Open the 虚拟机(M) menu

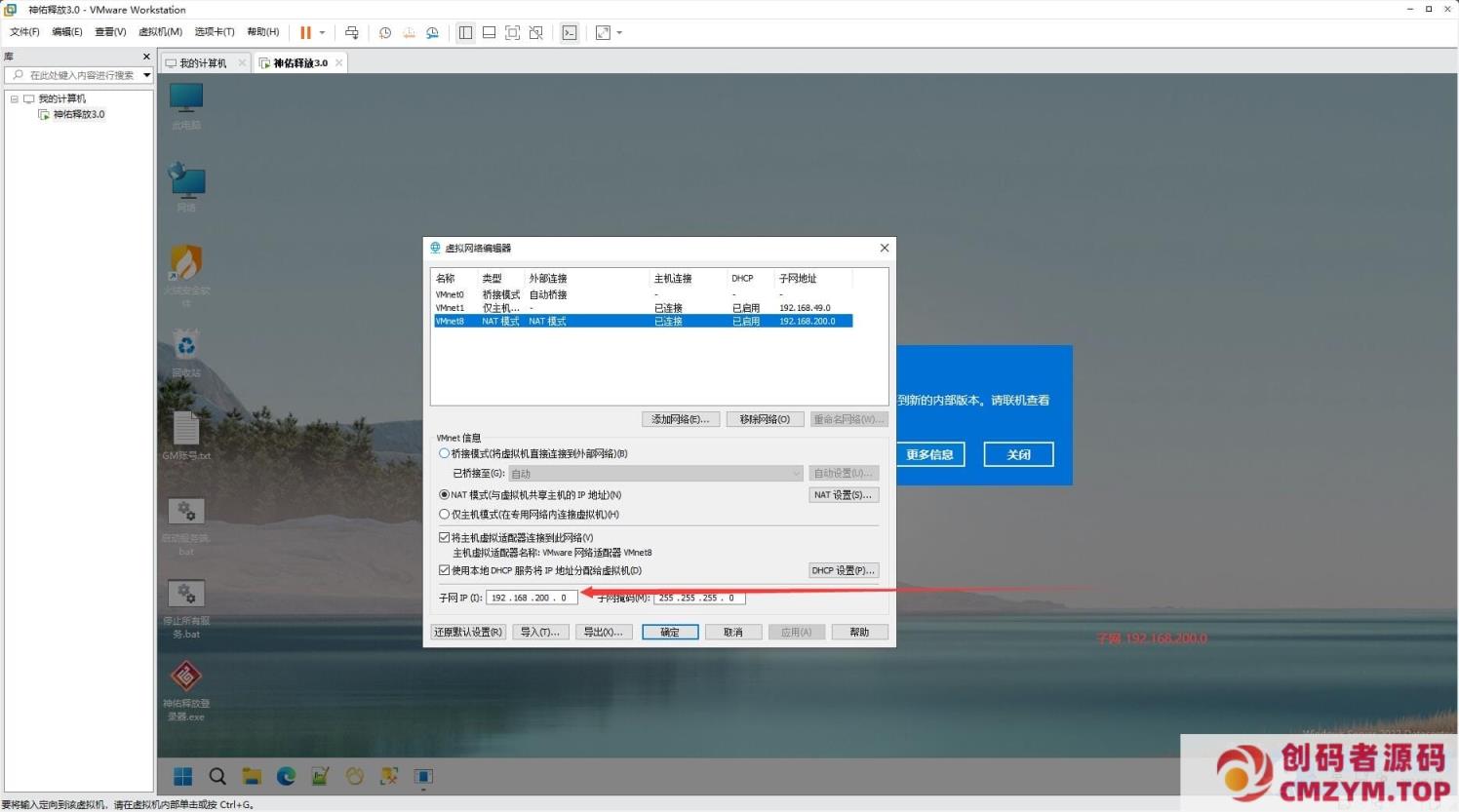point(159,31)
